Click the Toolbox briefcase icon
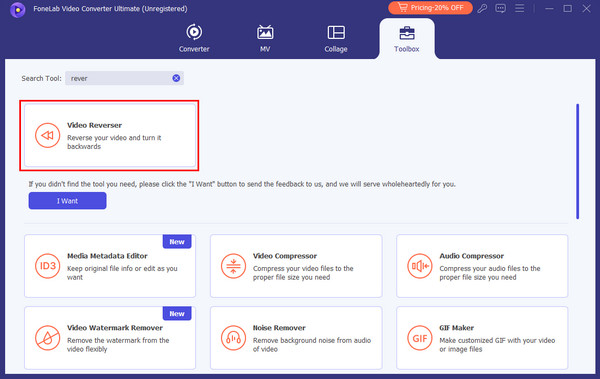600x379 pixels. coord(407,33)
